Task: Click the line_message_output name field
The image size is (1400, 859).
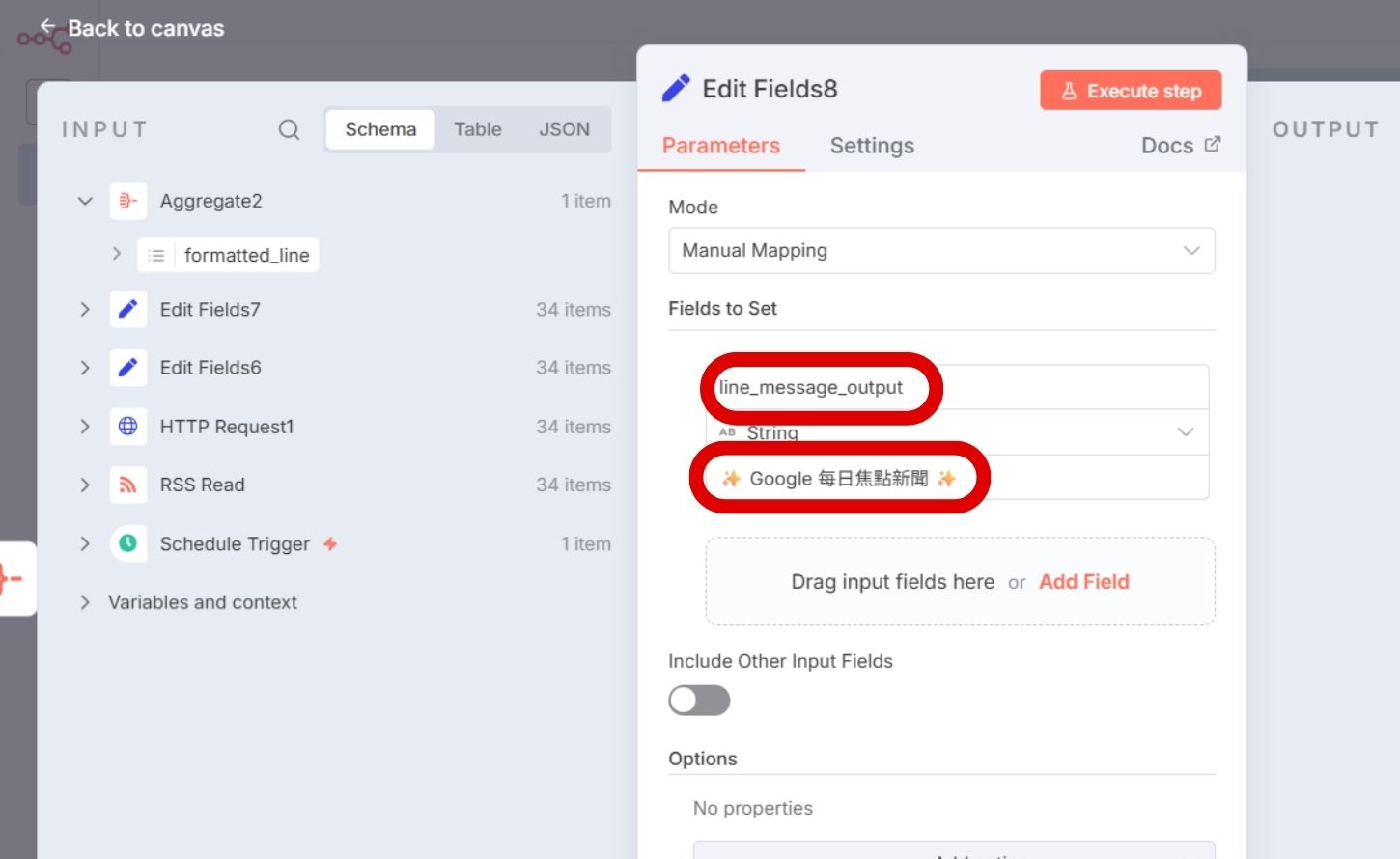Action: click(x=956, y=387)
